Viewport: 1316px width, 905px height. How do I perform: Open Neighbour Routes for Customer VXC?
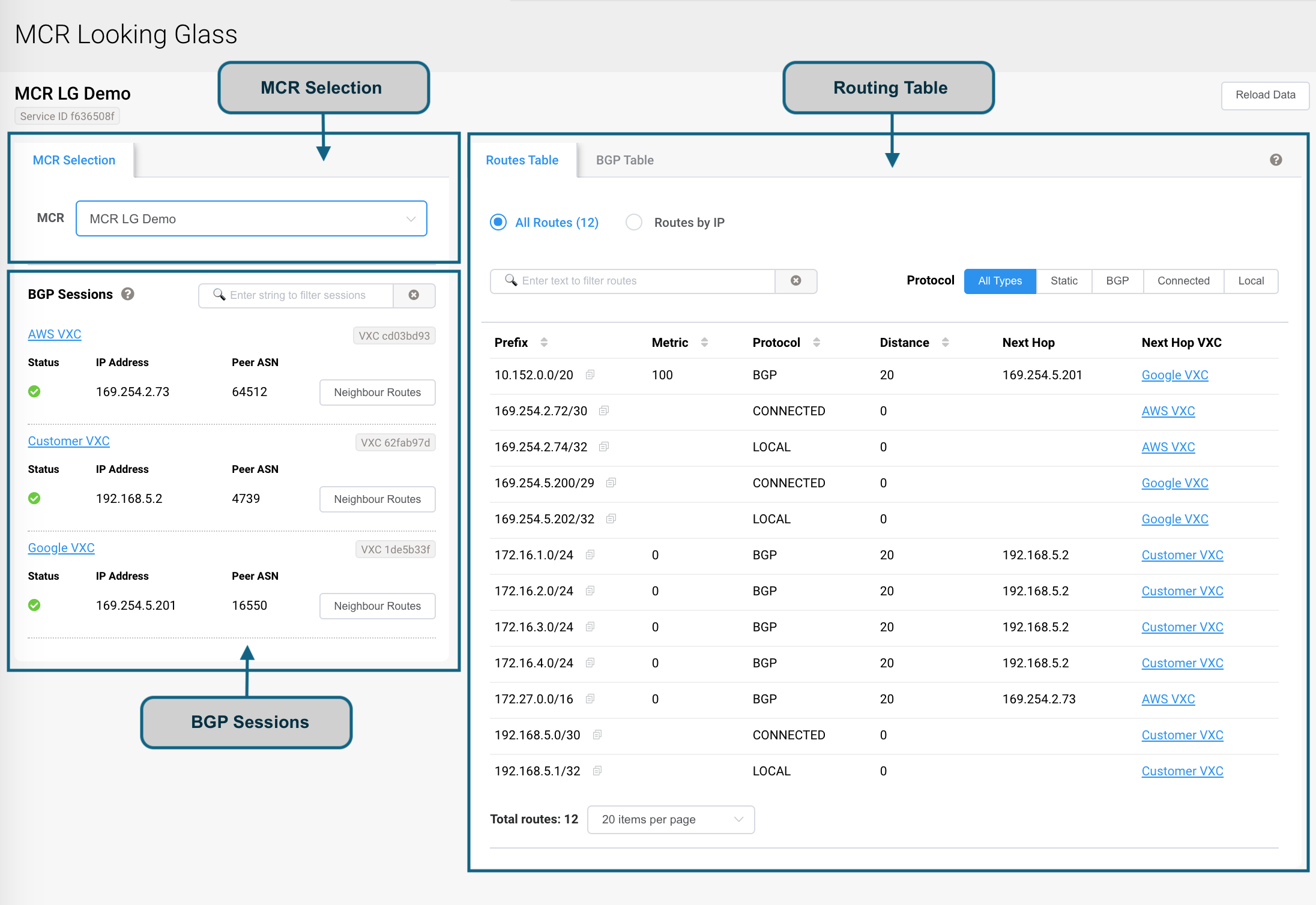point(377,499)
